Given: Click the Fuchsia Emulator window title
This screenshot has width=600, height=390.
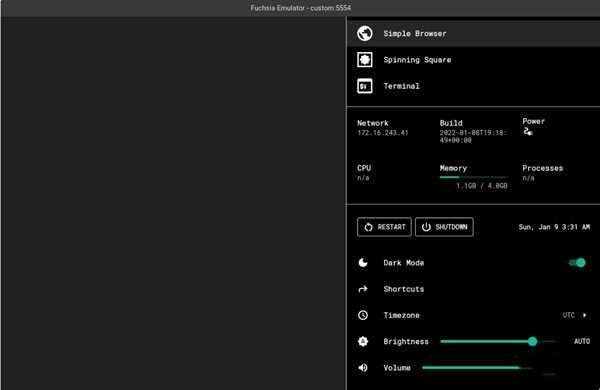Looking at the screenshot, I should point(300,8).
